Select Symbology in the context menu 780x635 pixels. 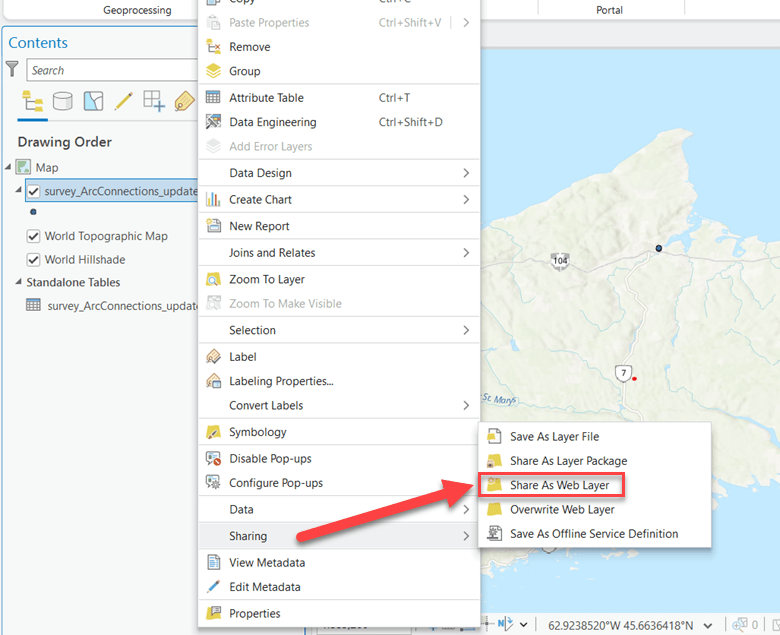point(338,432)
